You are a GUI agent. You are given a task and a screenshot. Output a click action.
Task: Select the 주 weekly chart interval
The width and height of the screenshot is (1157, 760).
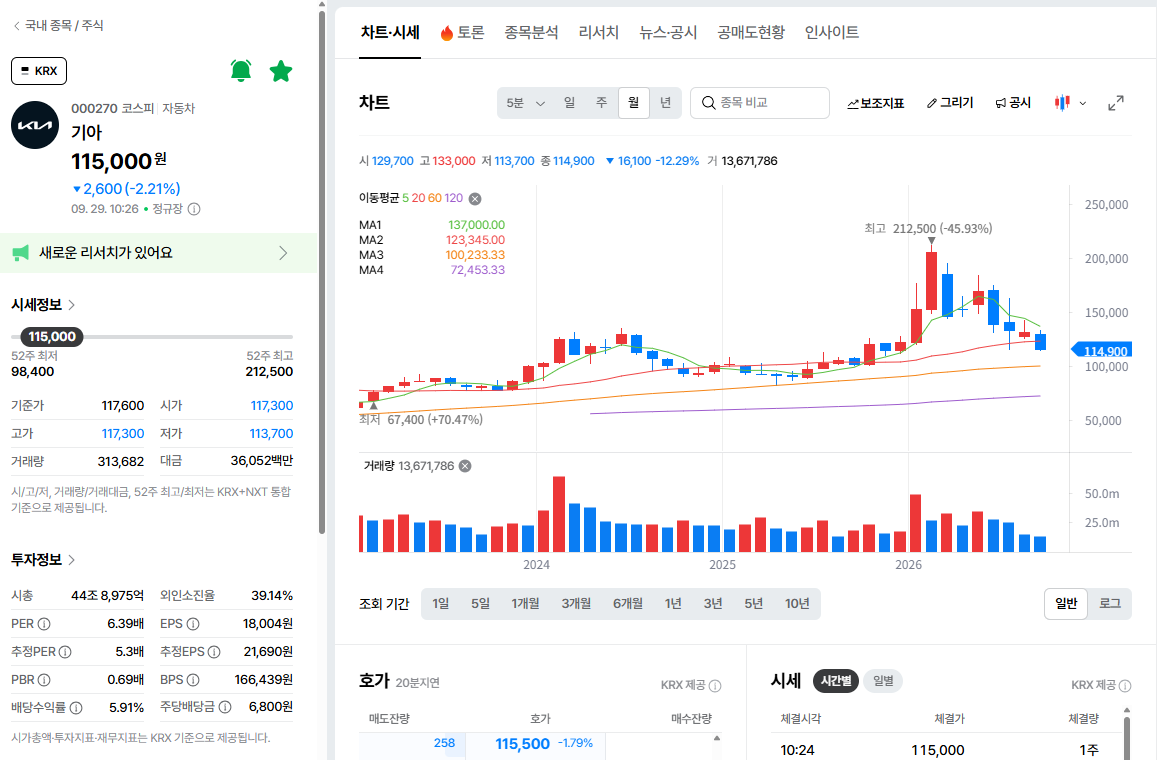601,103
